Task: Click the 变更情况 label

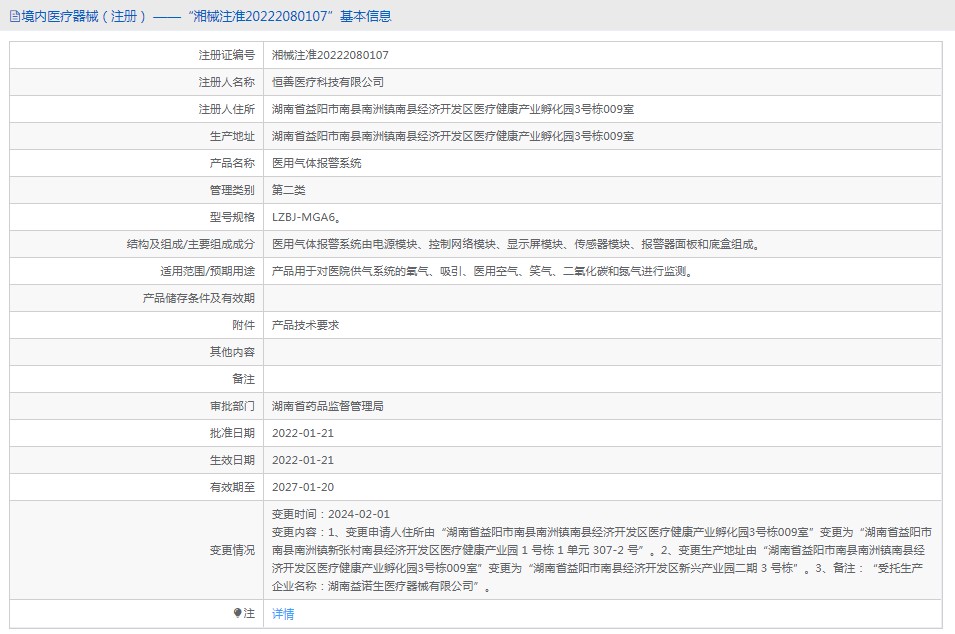Action: click(232, 550)
